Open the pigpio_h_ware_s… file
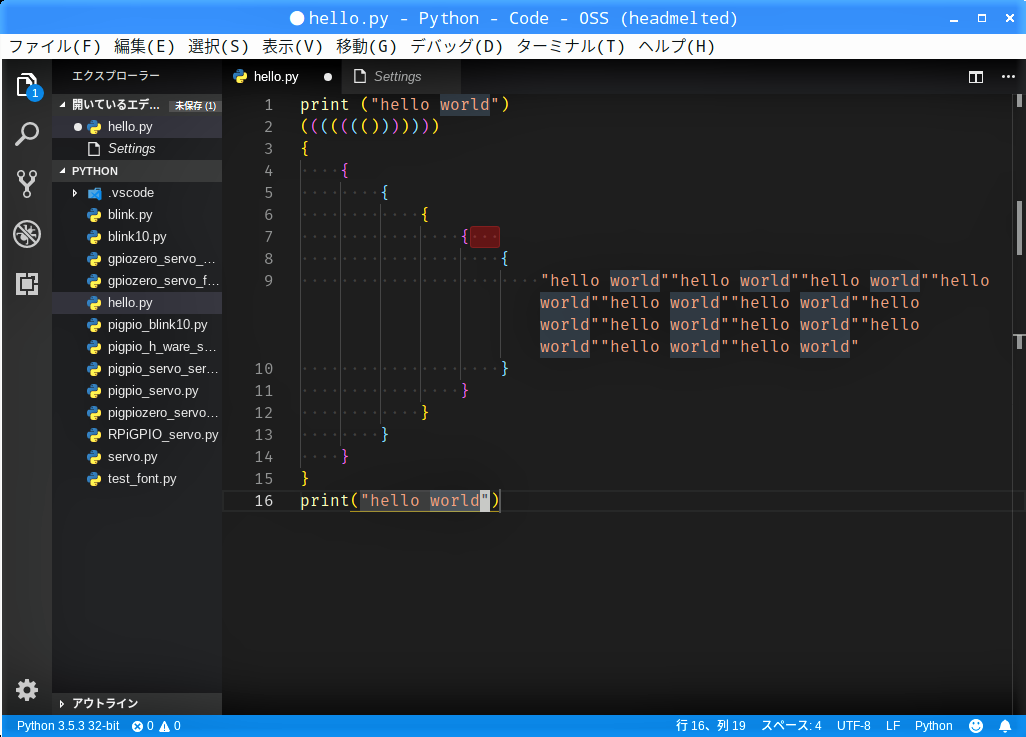This screenshot has height=737, width=1026. [137, 347]
